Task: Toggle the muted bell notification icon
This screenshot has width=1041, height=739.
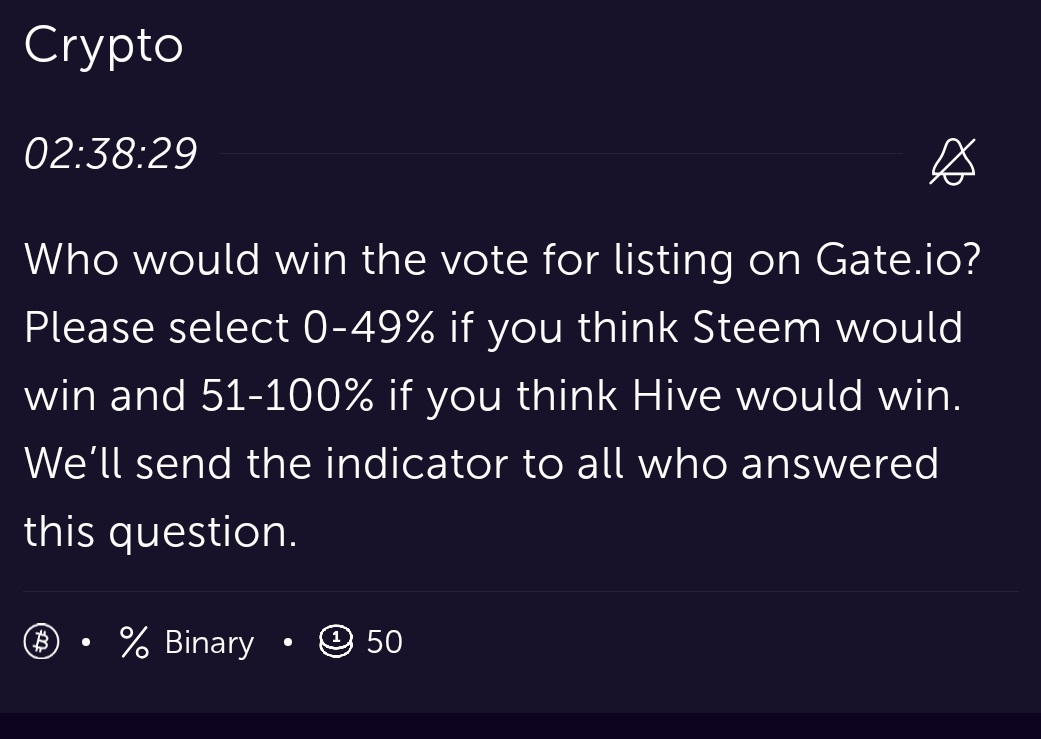Action: (x=953, y=161)
